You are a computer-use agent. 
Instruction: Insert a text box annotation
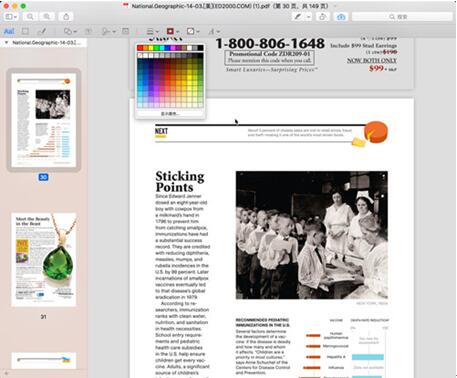pyautogui.click(x=88, y=31)
